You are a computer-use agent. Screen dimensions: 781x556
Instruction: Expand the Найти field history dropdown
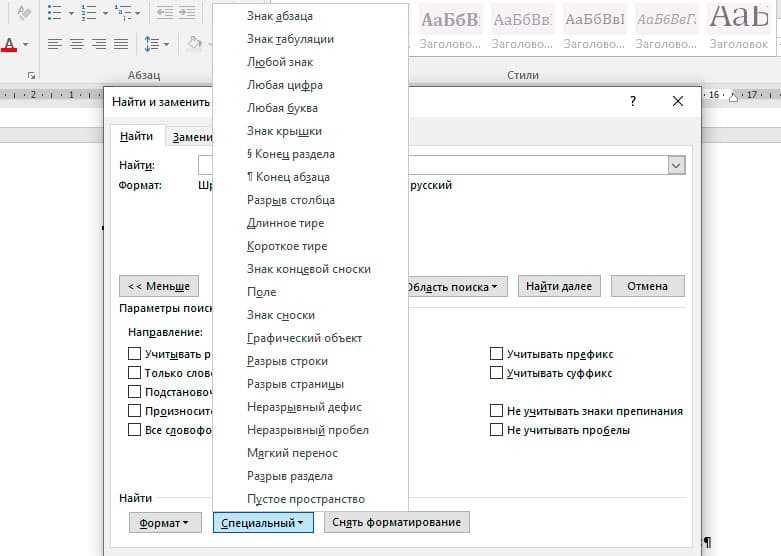pyautogui.click(x=676, y=165)
